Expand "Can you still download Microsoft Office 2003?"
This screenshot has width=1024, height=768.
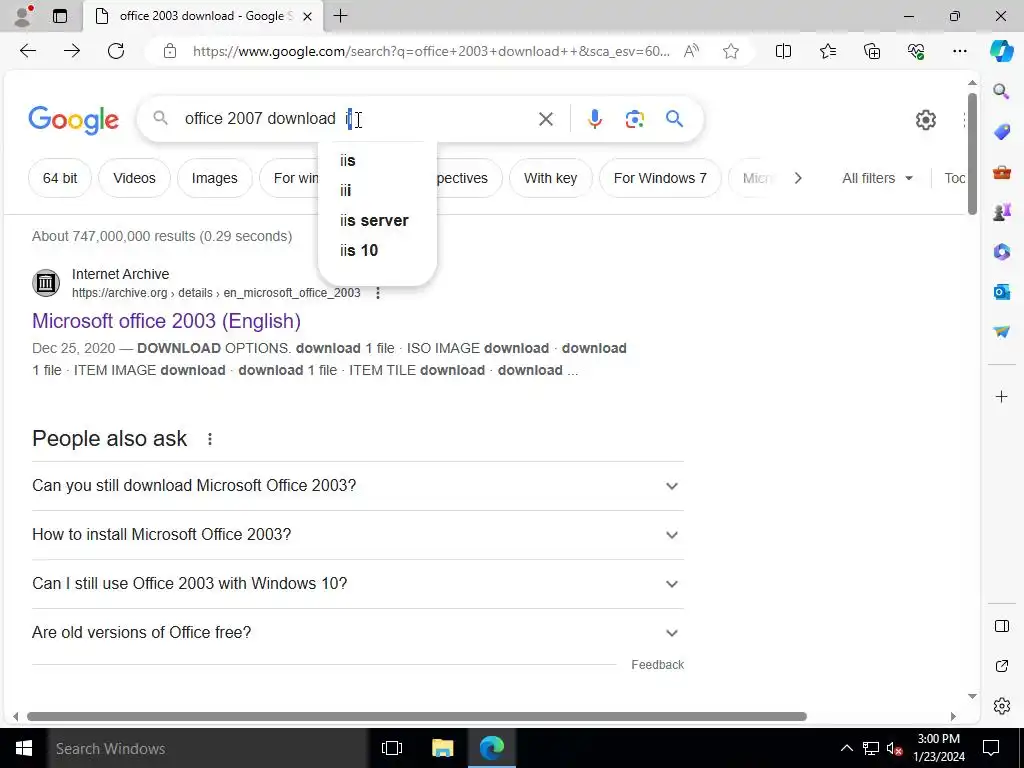pos(358,486)
